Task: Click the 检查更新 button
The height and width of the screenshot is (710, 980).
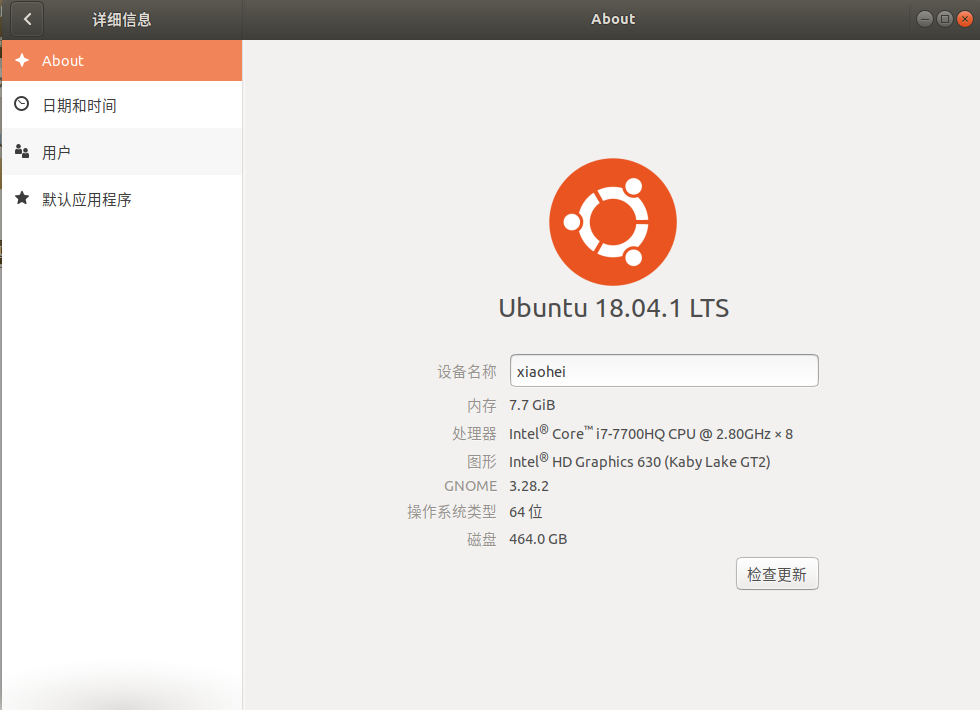Action: click(777, 574)
